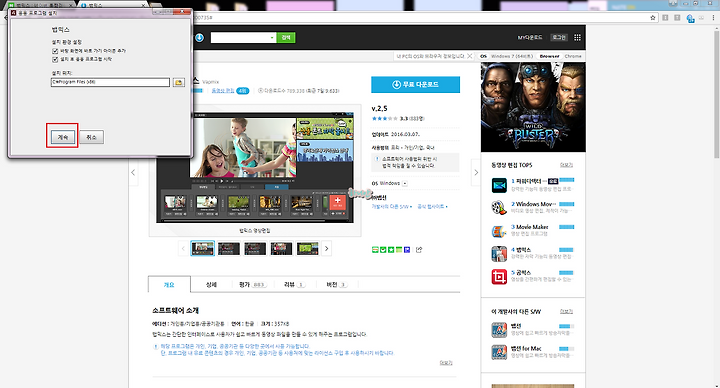Switch to the 버전 versions tab
The height and width of the screenshot is (388, 720).
tap(337, 285)
